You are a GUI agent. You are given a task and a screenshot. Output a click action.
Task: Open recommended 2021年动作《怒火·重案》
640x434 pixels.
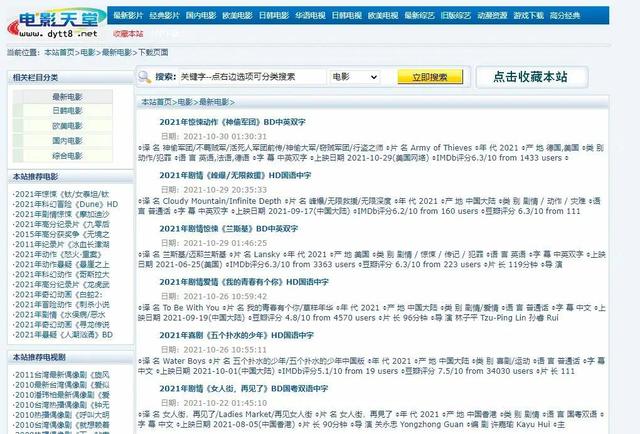tap(58, 254)
